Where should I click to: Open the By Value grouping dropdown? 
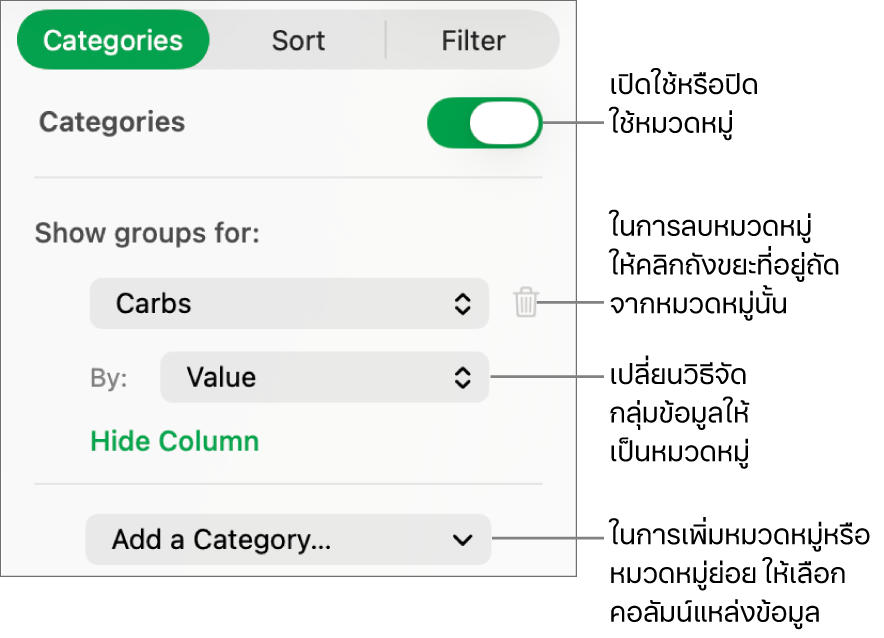(x=324, y=377)
